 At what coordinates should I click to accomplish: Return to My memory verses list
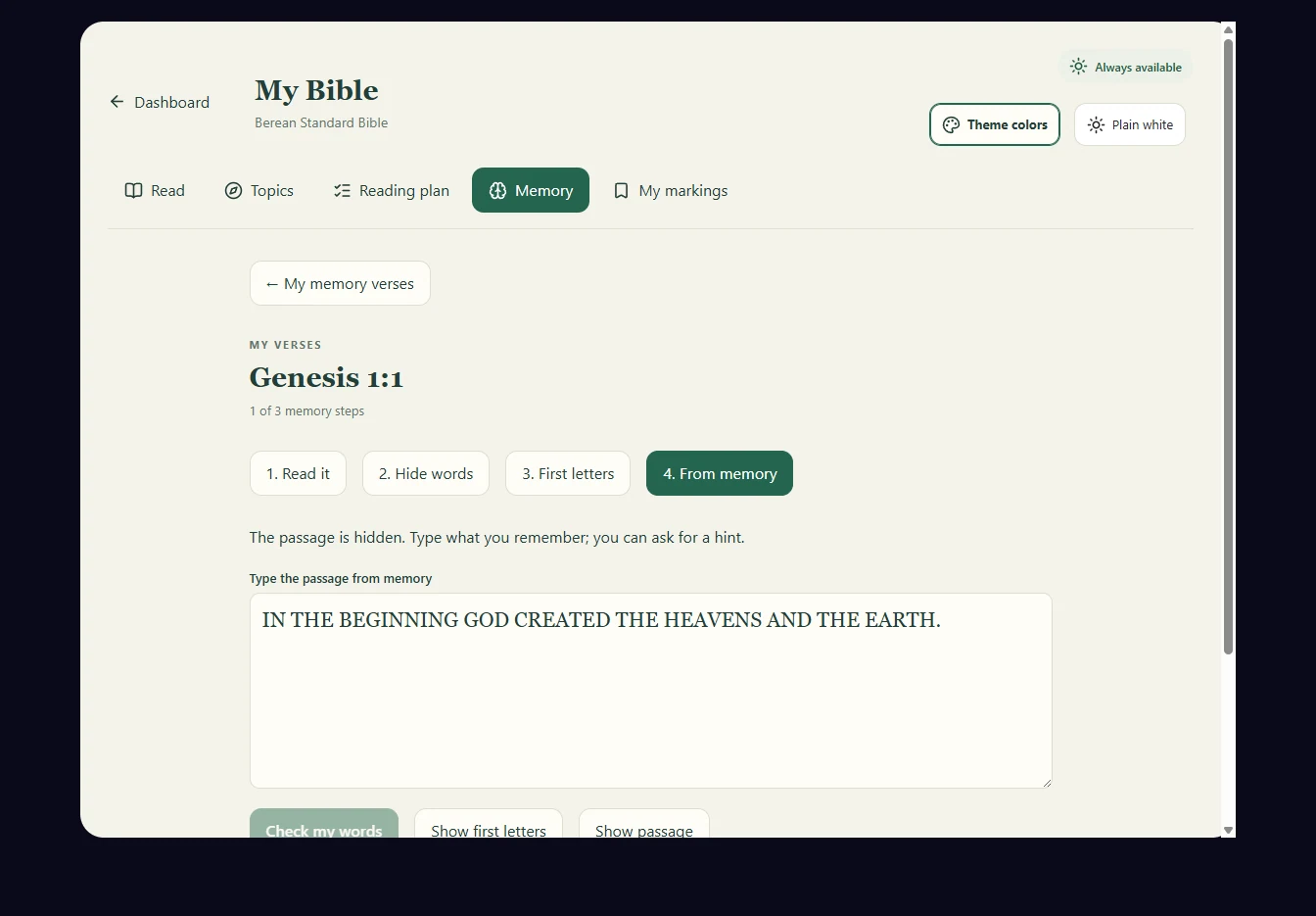point(340,283)
